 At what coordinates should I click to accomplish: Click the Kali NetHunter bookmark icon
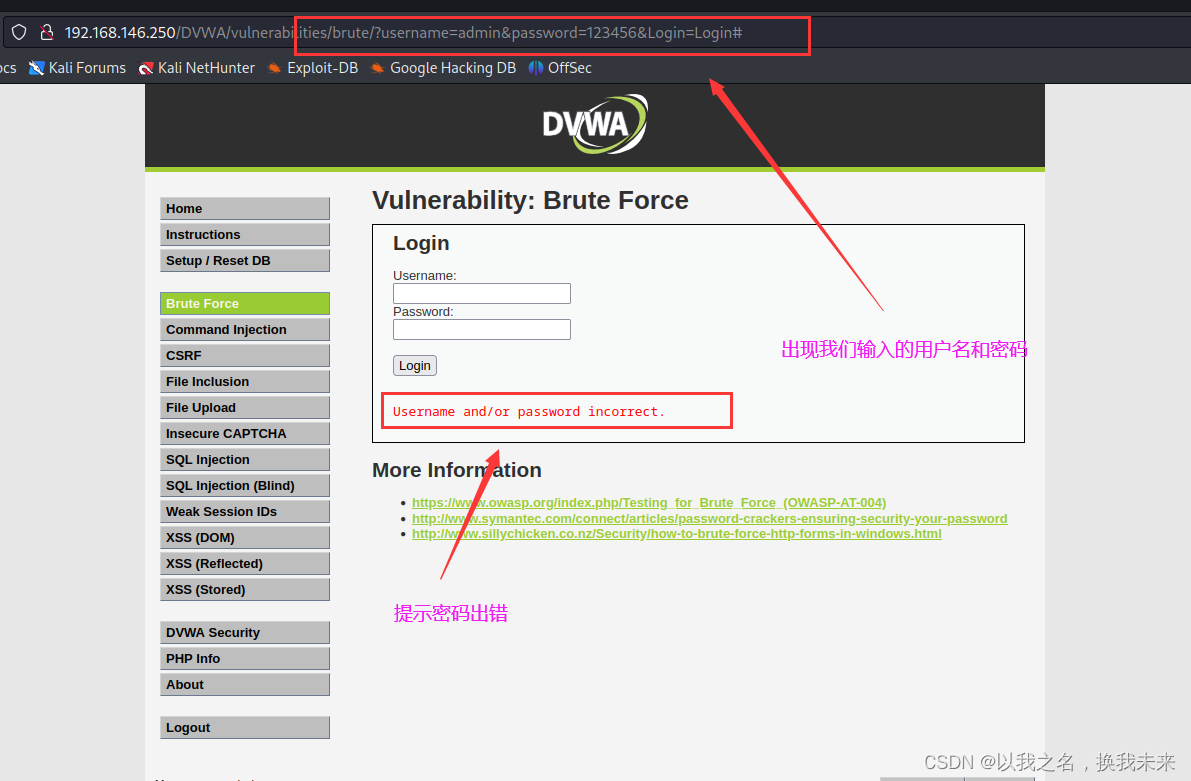pos(146,68)
